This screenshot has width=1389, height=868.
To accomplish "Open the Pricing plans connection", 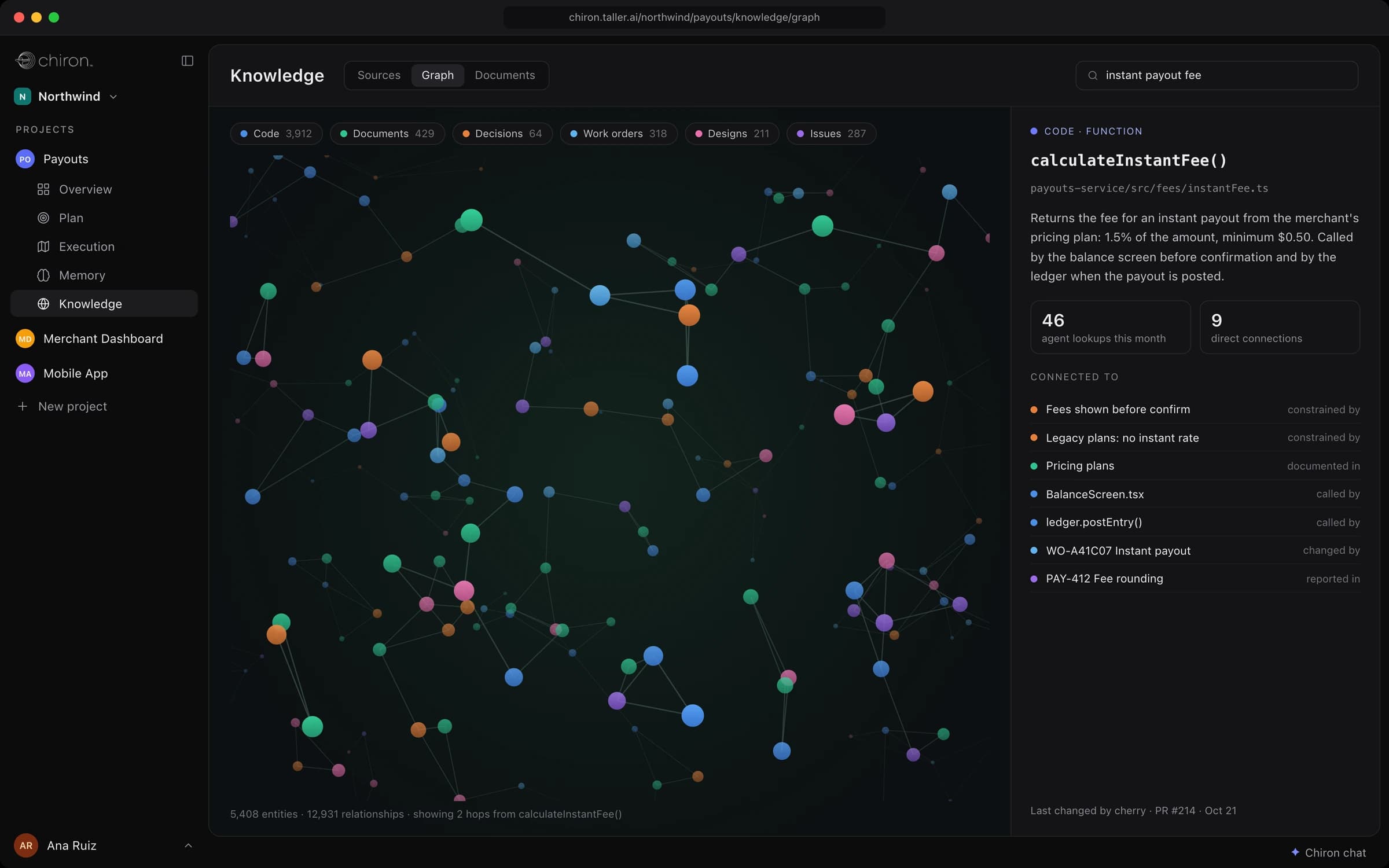I will coord(1195,466).
